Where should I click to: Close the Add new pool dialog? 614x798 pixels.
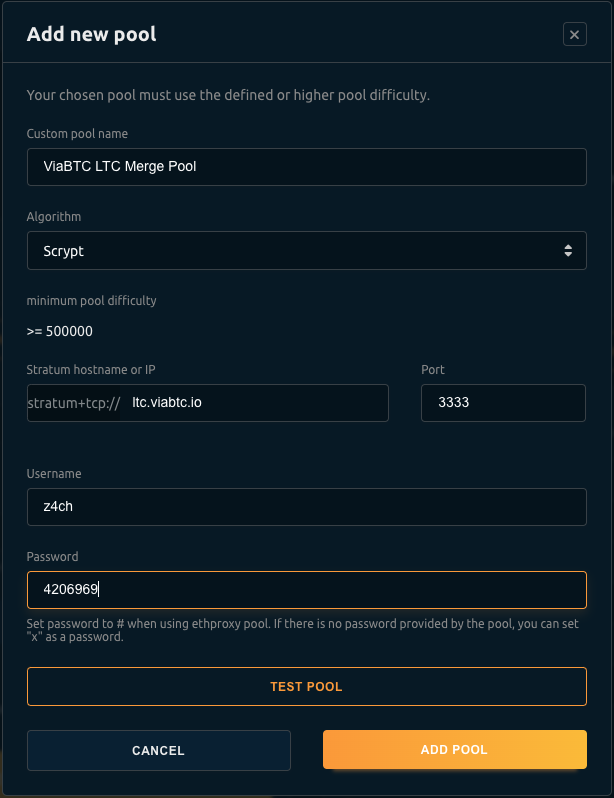(575, 35)
